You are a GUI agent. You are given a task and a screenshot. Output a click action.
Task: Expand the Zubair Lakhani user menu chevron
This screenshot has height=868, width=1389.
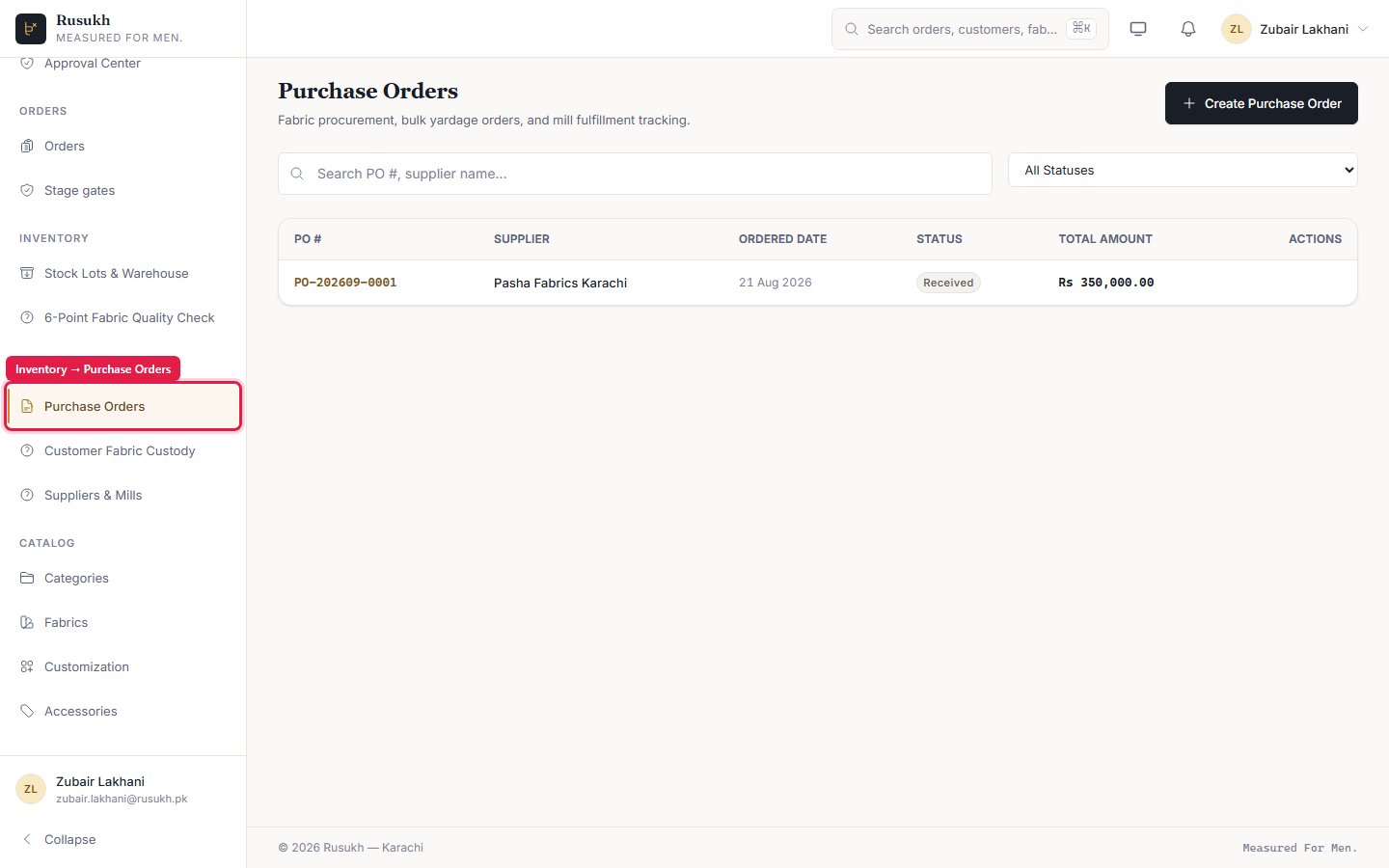1363,29
